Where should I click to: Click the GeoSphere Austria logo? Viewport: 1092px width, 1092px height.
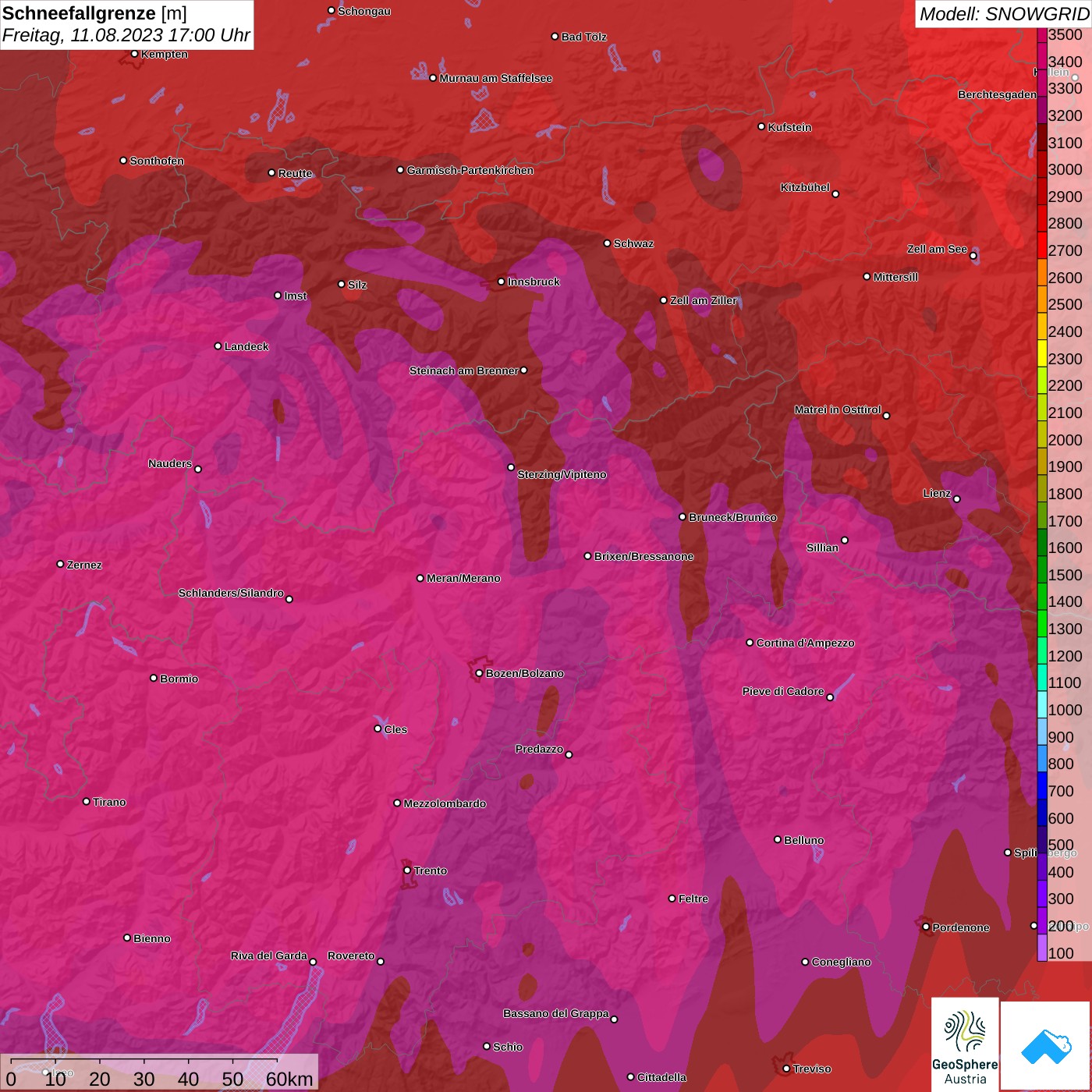pyautogui.click(x=965, y=1044)
